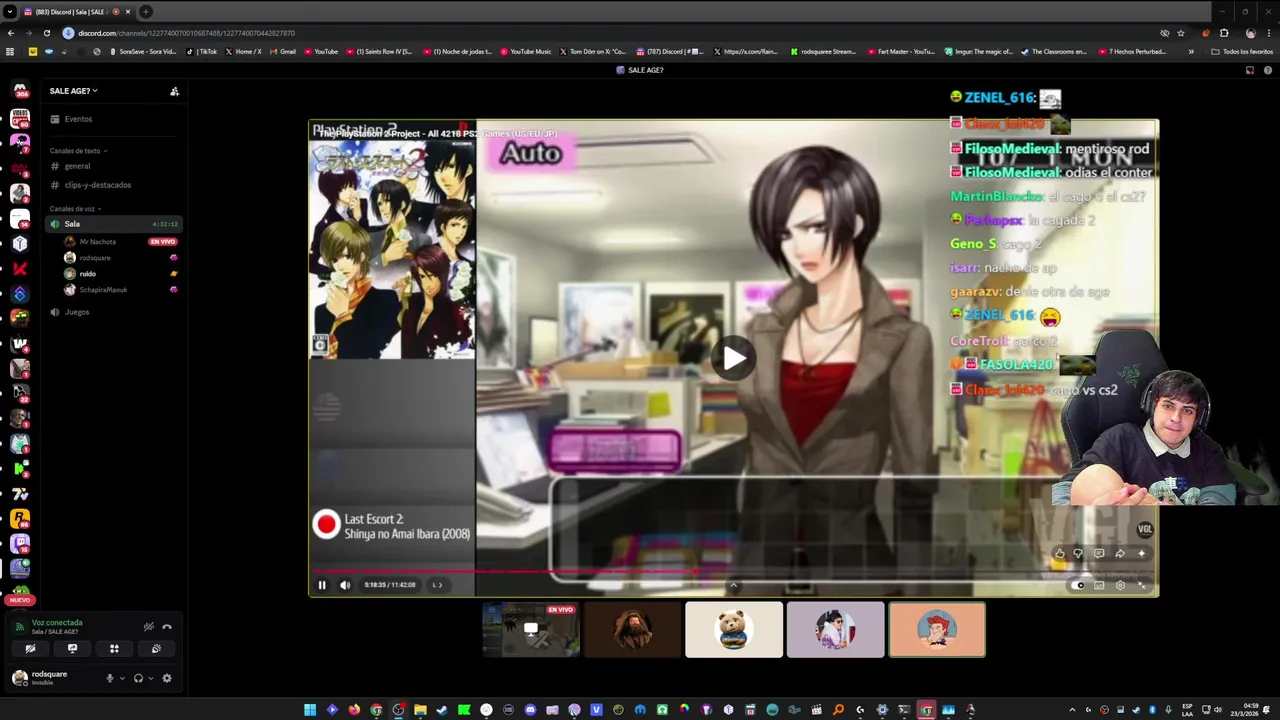Open the soundboard button in voice panel
Viewport: 1280px width, 720px height.
coord(156,648)
